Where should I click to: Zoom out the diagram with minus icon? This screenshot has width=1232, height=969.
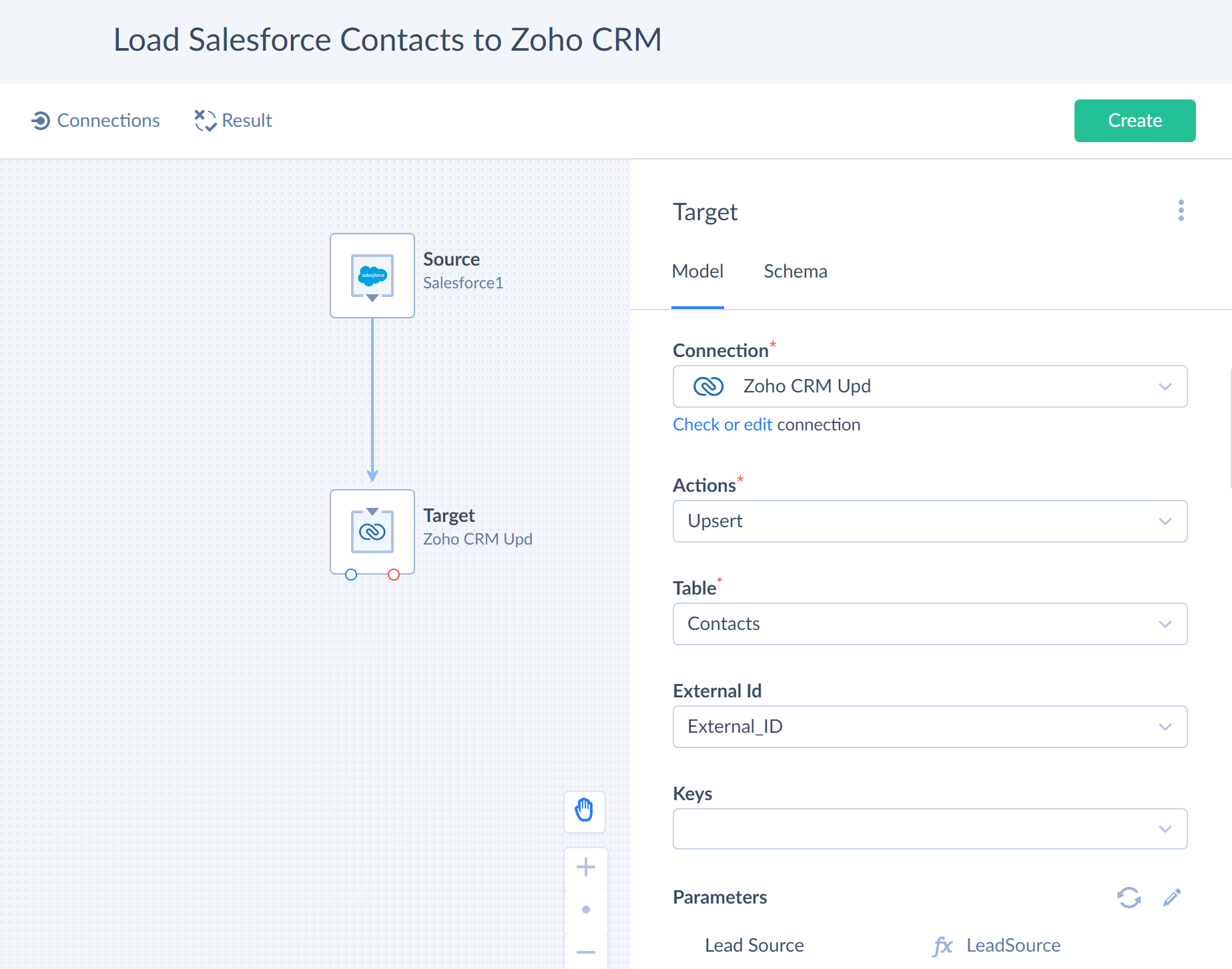pos(586,952)
